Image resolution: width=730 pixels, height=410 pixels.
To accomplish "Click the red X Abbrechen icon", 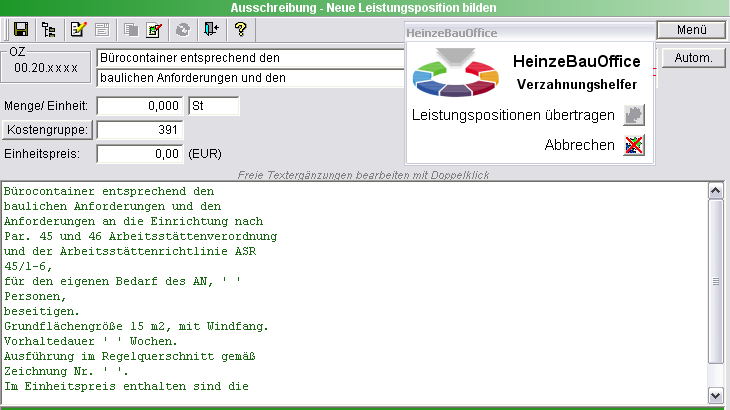I will coord(634,145).
